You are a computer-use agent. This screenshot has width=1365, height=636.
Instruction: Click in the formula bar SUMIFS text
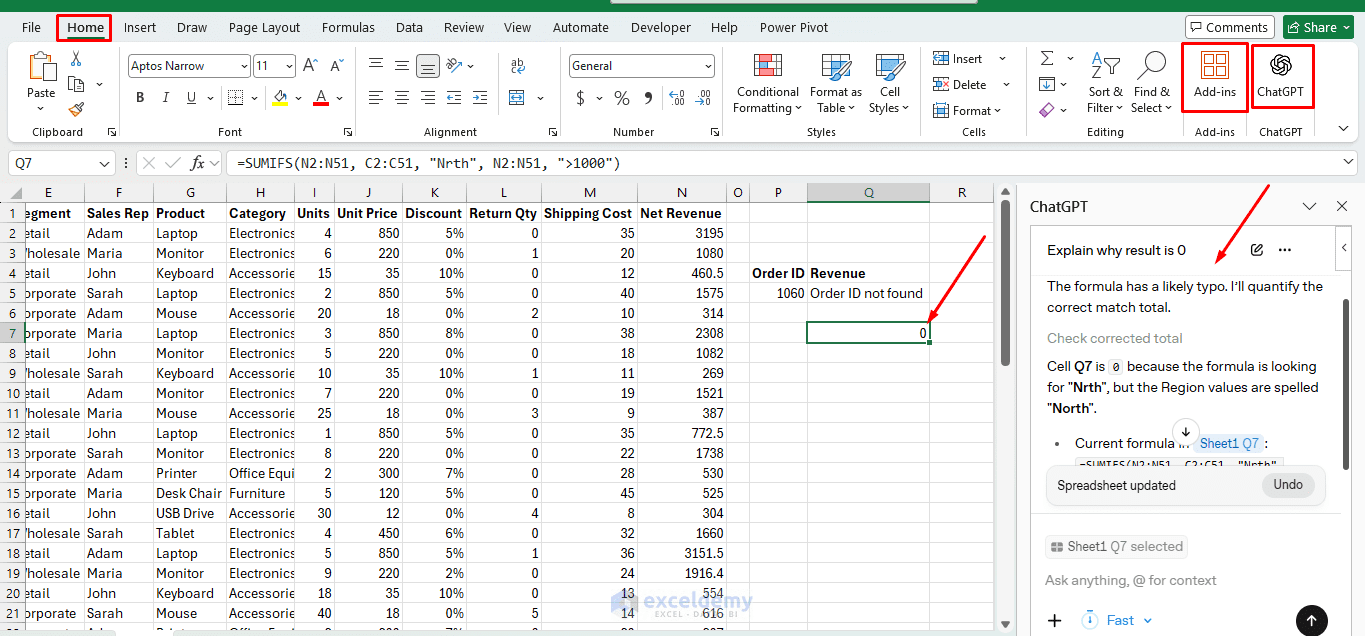[429, 163]
